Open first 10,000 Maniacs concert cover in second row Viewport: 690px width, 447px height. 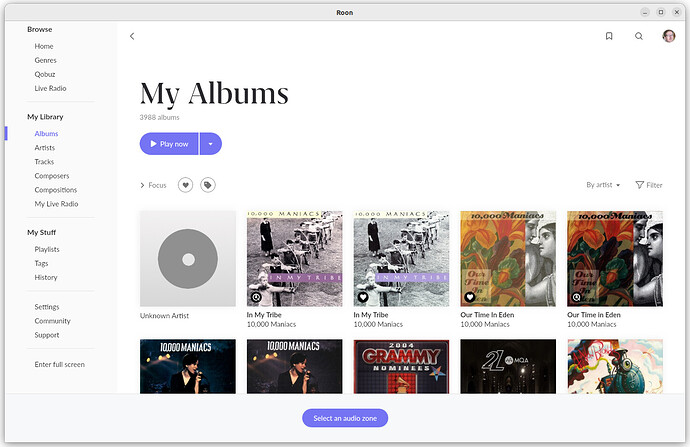[x=188, y=366]
